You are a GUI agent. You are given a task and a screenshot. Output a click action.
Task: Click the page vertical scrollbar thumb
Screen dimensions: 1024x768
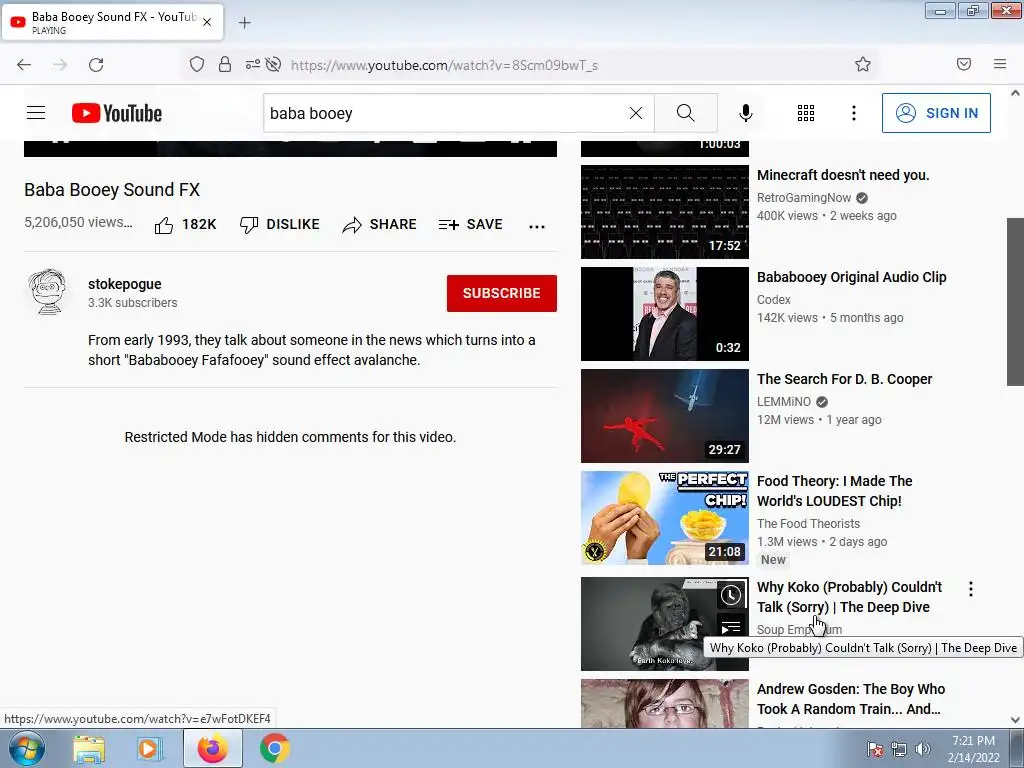[x=1015, y=302]
